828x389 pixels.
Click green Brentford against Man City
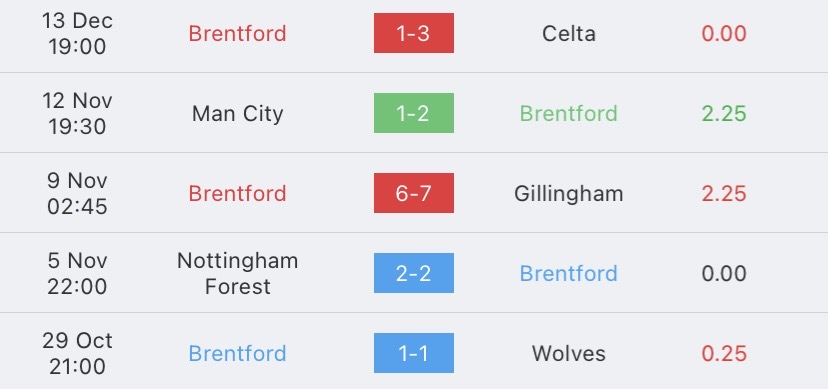(569, 113)
